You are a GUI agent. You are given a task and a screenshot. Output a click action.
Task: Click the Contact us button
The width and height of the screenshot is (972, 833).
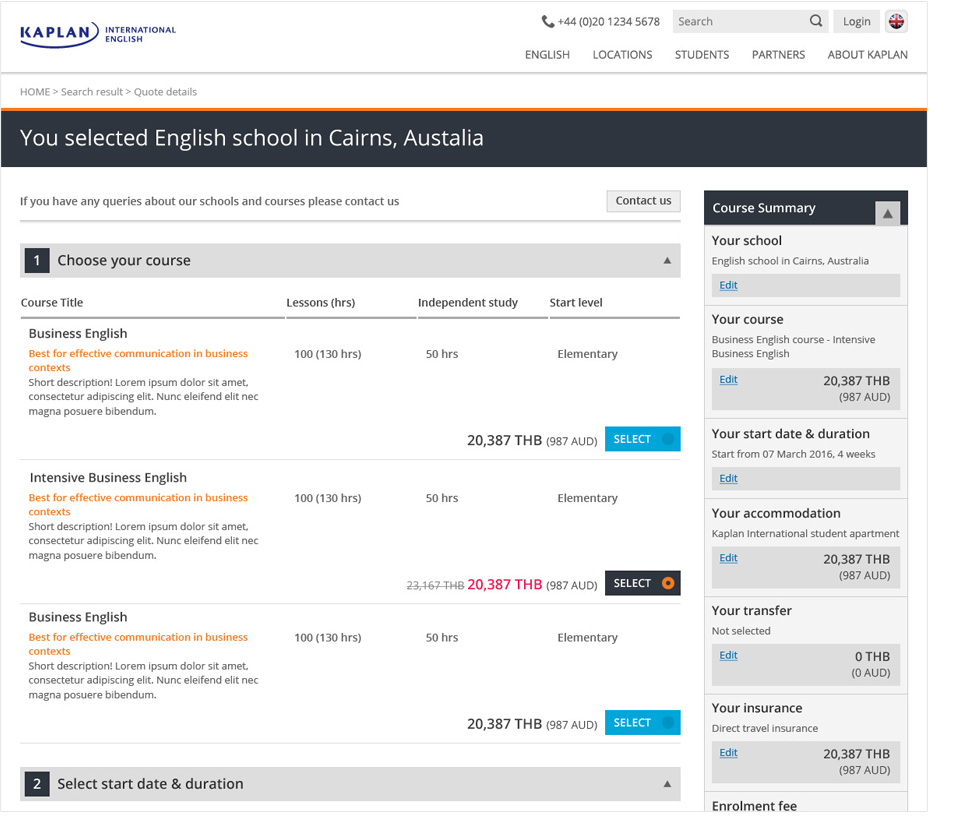click(x=643, y=201)
